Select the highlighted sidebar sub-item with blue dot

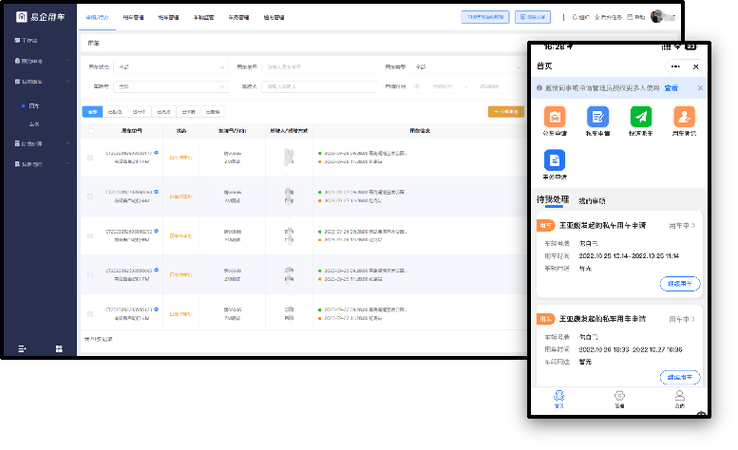[x=34, y=106]
